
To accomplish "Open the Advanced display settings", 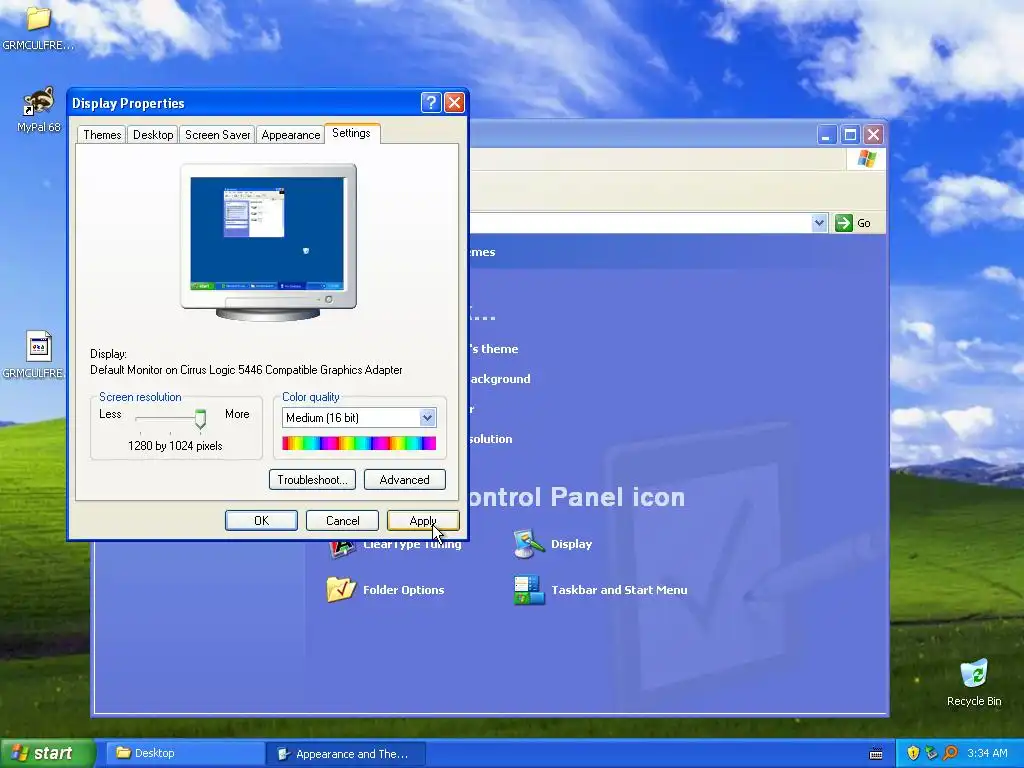I will point(404,479).
